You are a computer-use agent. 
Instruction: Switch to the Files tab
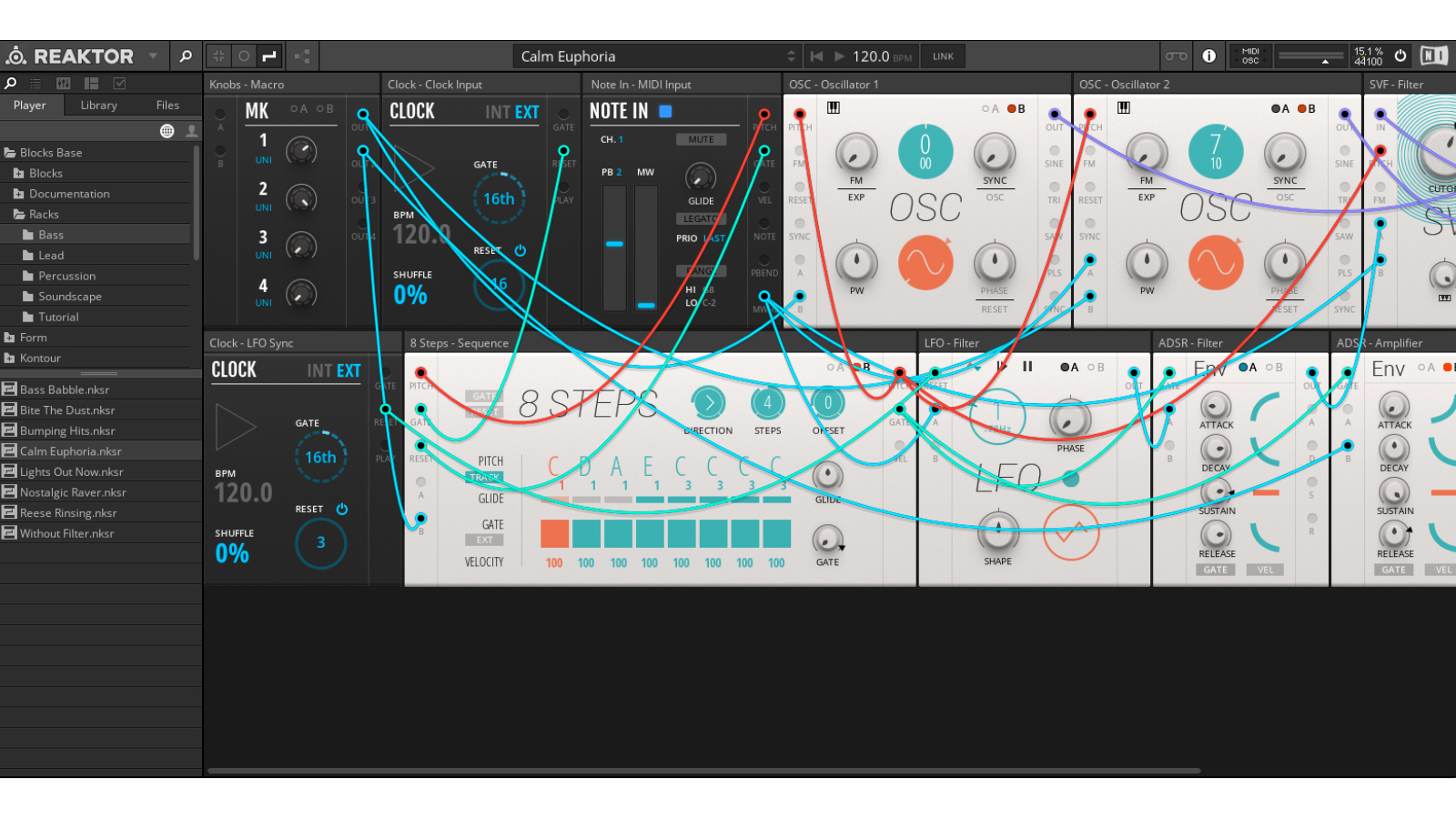point(167,106)
